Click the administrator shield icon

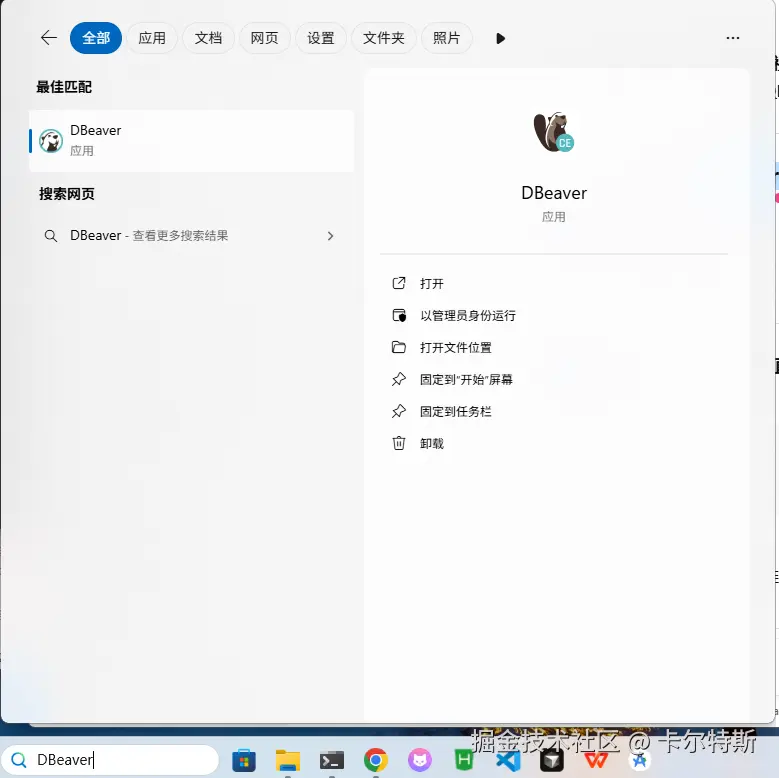(399, 315)
